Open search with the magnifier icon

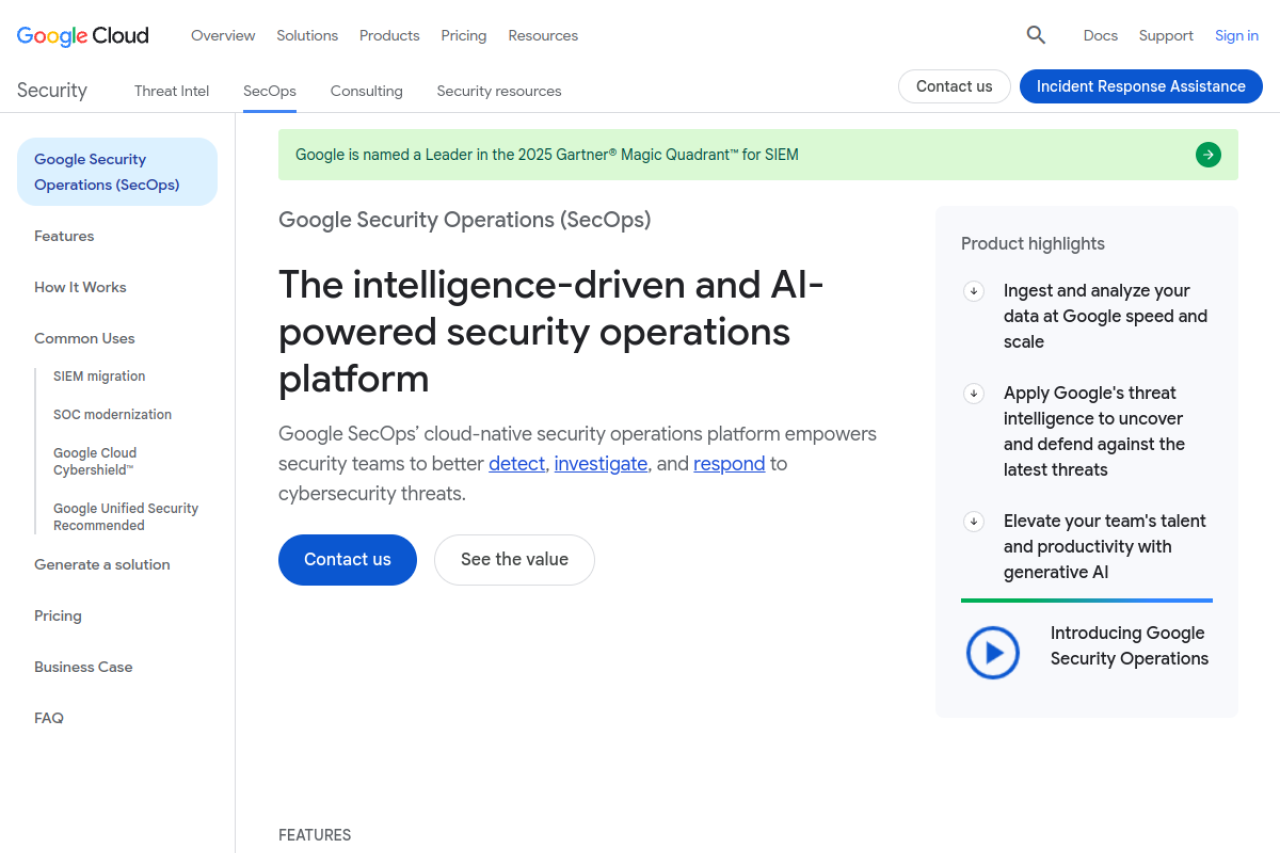[1036, 35]
